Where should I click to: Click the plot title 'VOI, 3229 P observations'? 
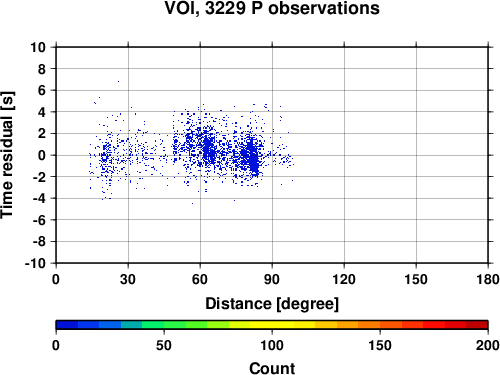(272, 8)
